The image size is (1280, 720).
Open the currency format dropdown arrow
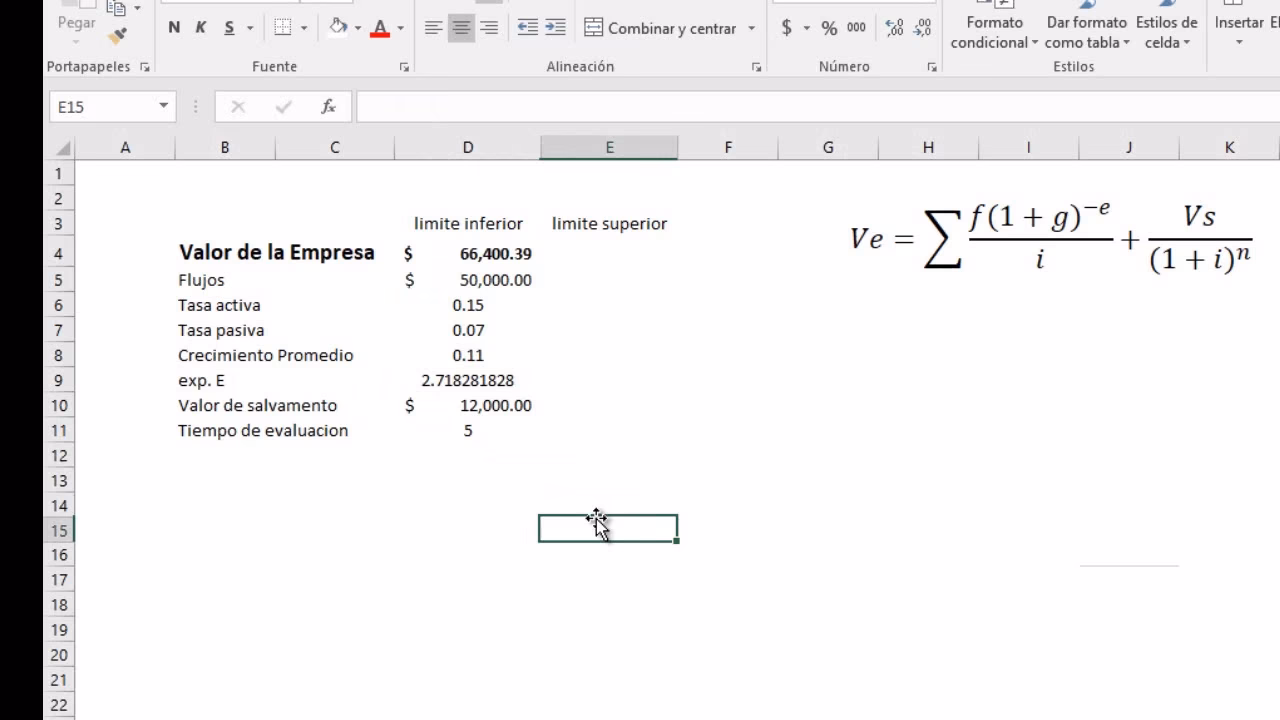pyautogui.click(x=807, y=28)
